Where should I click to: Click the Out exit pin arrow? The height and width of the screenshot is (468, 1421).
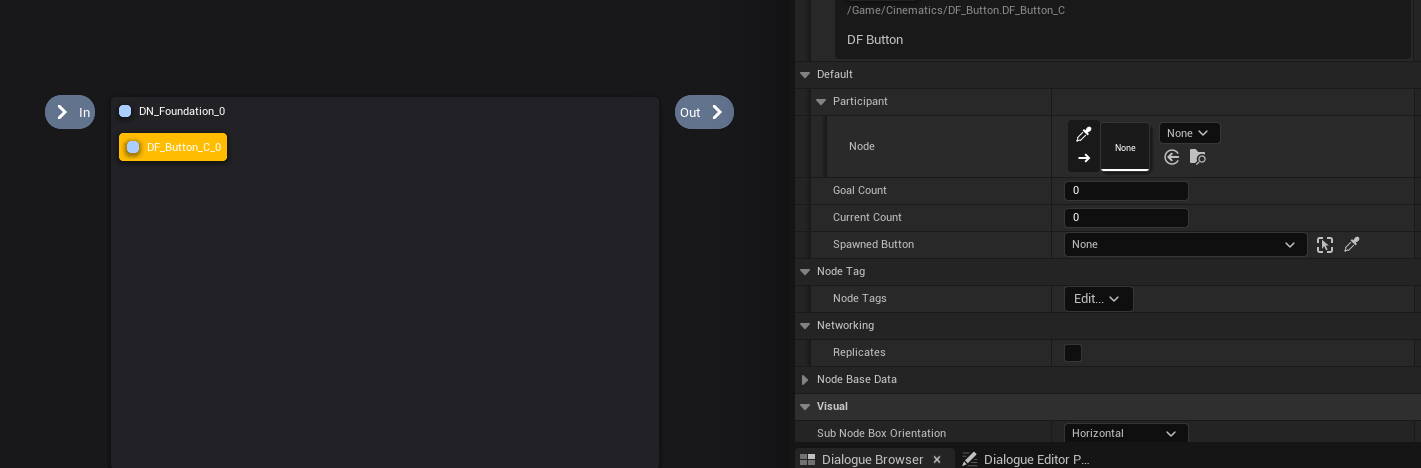coord(717,112)
